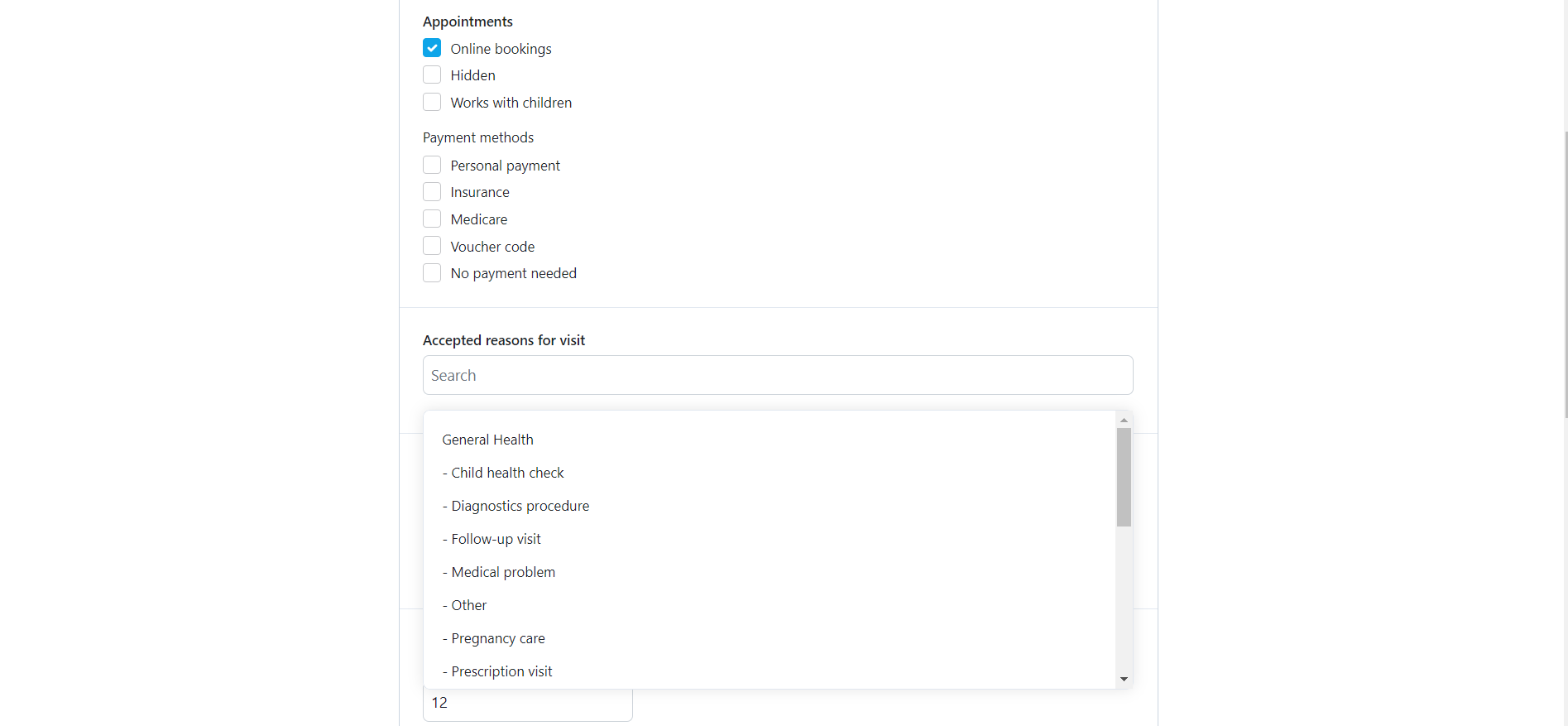Focus the Accepted reasons Search field
The width and height of the screenshot is (1568, 726).
778,375
